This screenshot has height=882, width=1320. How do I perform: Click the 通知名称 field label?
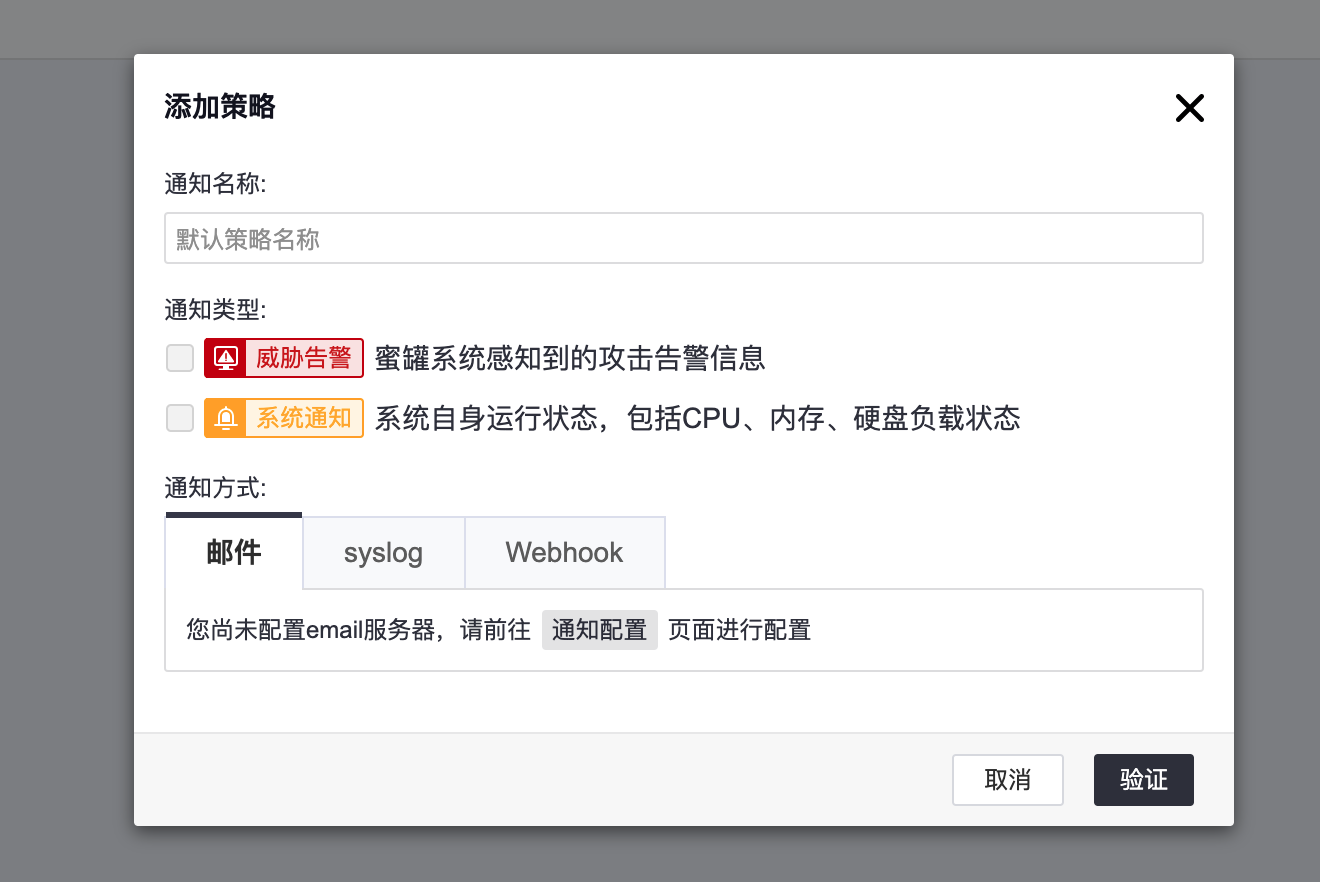tap(215, 185)
